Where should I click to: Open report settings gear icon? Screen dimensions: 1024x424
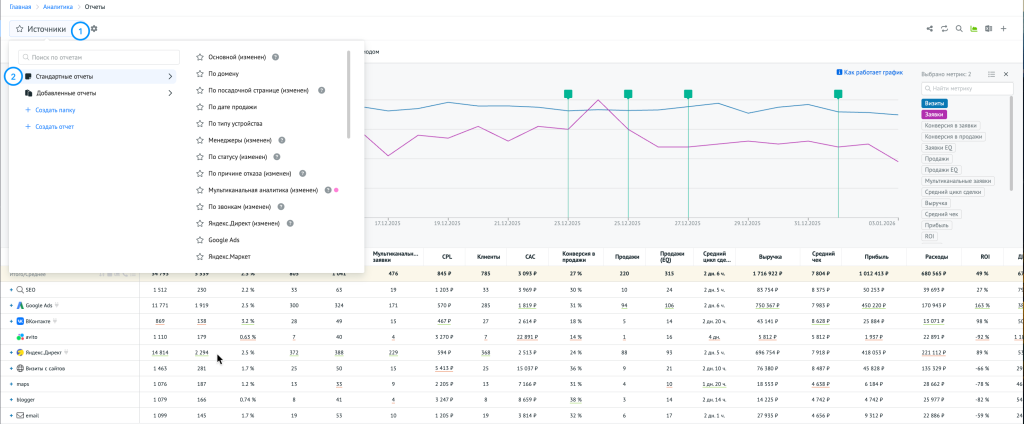pyautogui.click(x=94, y=29)
